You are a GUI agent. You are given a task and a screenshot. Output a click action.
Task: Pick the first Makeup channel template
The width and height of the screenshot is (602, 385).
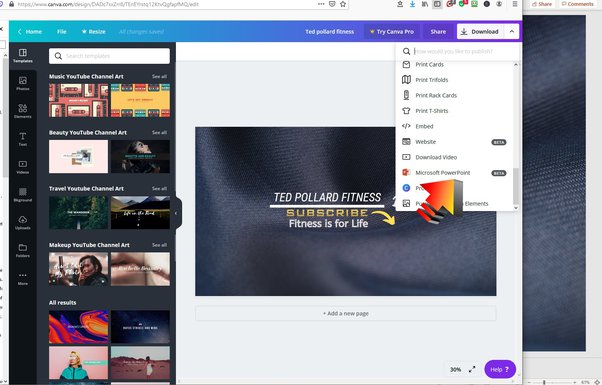[x=78, y=269]
